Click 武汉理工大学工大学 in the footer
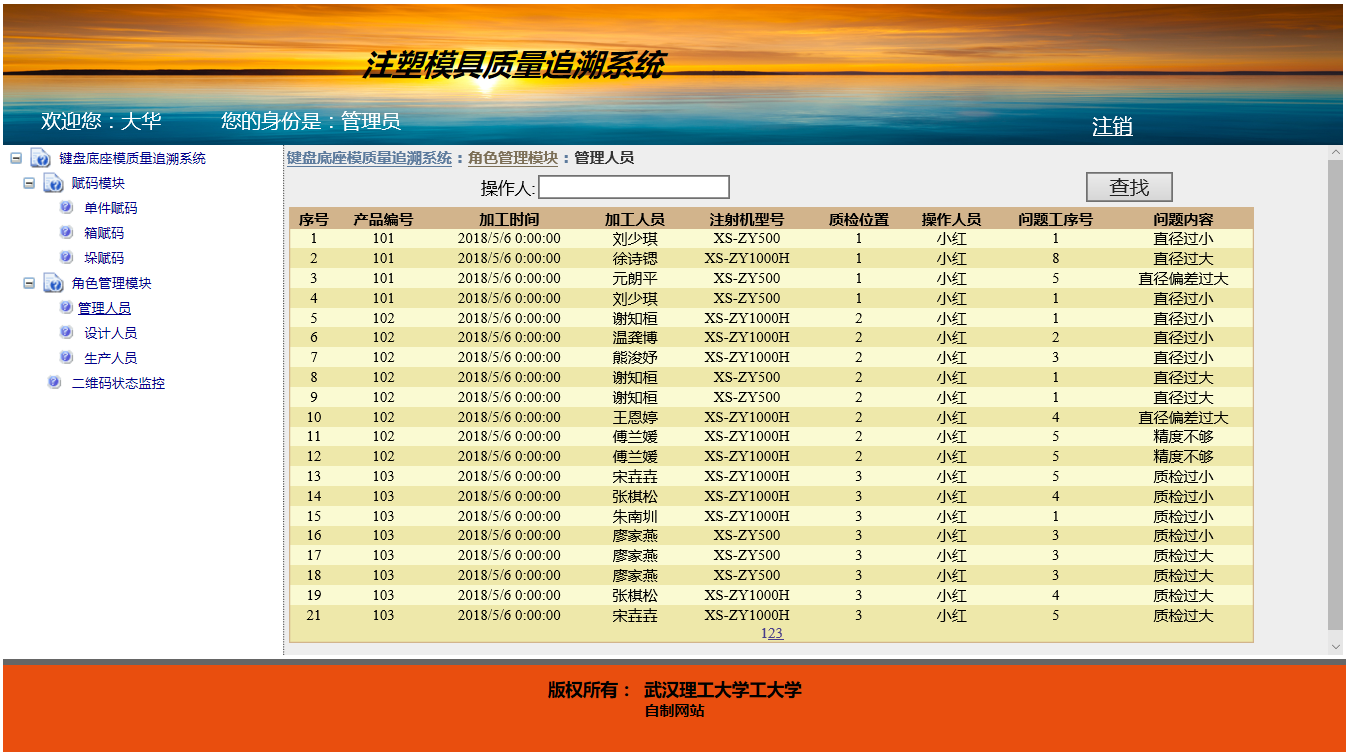Image resolution: width=1349 pixels, height=755 pixels. [723, 690]
